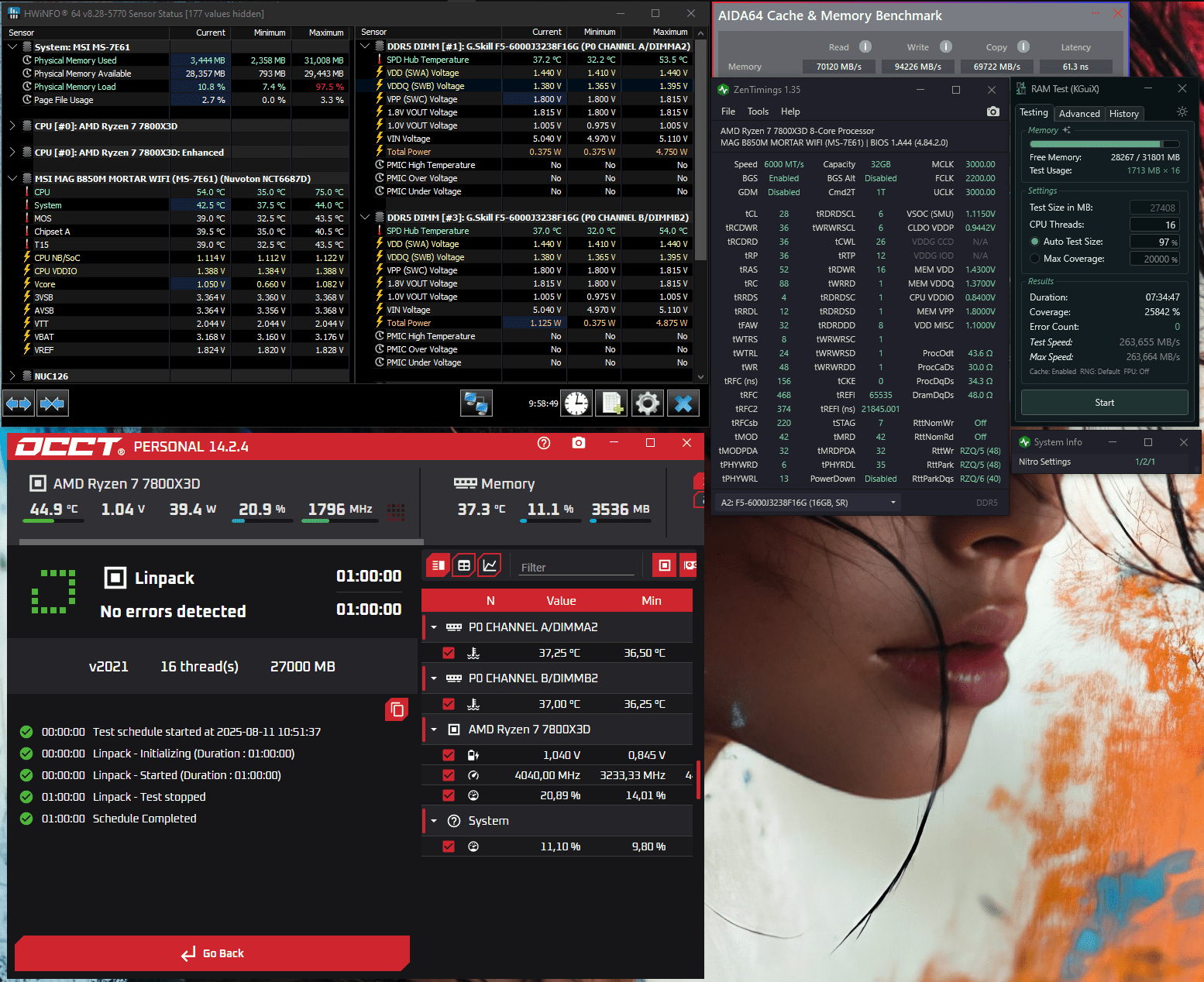The height and width of the screenshot is (982, 1204).
Task: Open ZenTimings Tools menu
Action: tap(758, 112)
